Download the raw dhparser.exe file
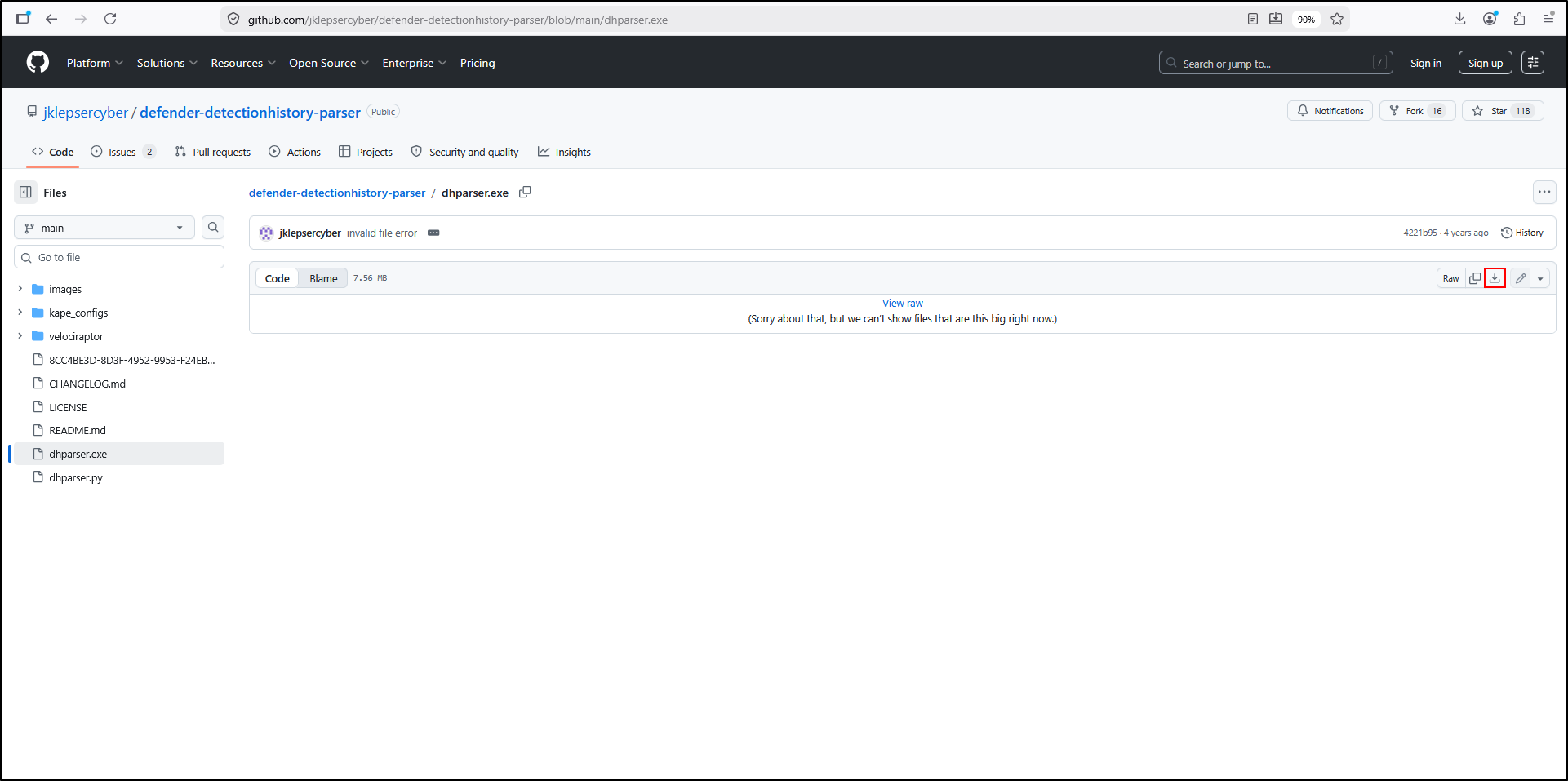 pos(1495,278)
